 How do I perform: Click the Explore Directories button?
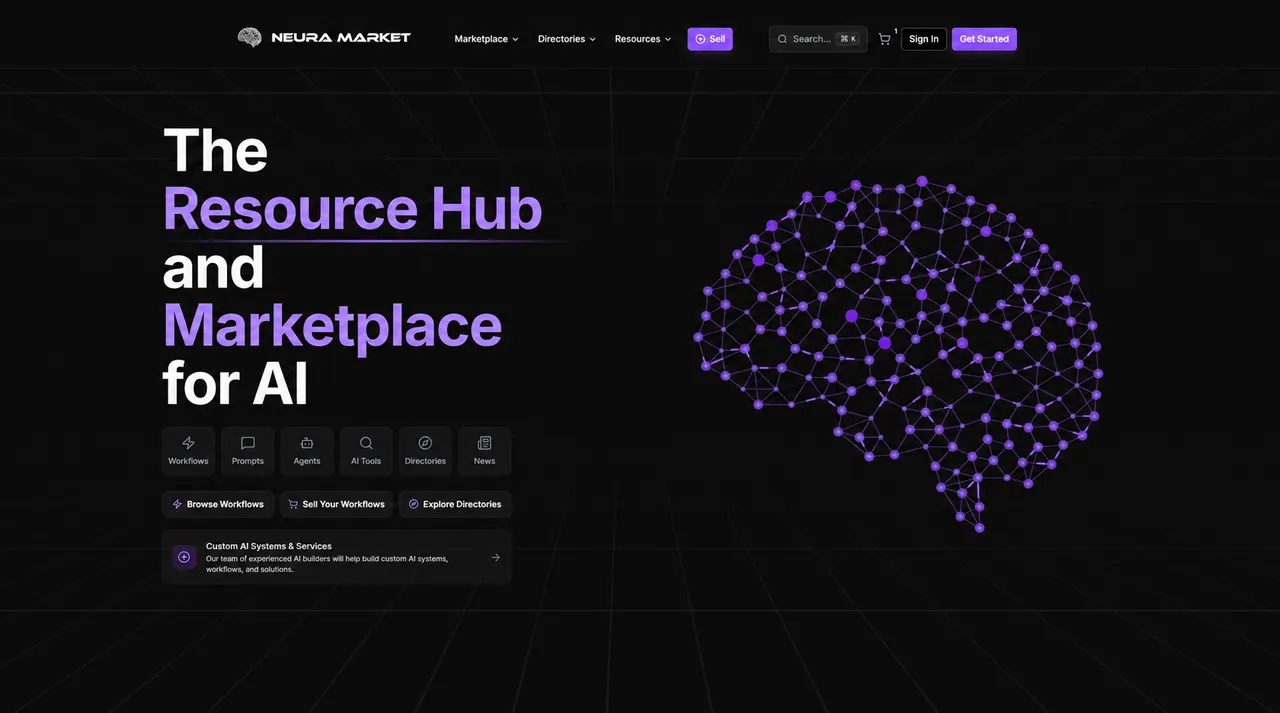455,504
